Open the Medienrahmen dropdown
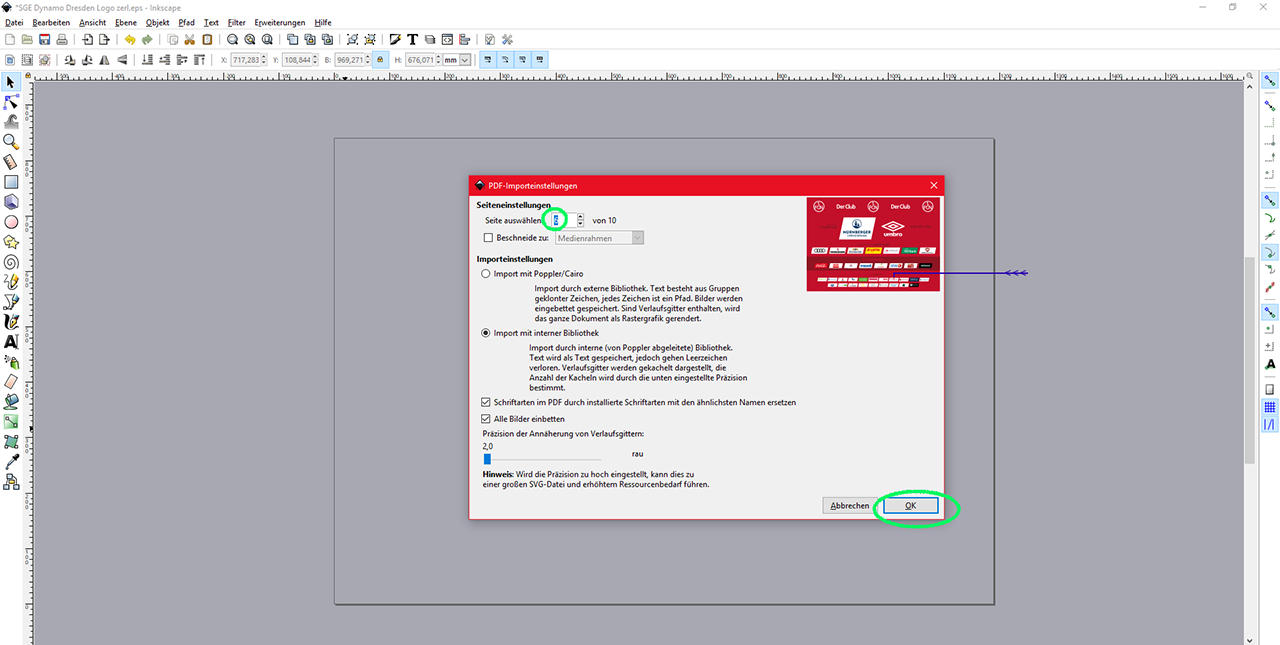 [x=598, y=238]
